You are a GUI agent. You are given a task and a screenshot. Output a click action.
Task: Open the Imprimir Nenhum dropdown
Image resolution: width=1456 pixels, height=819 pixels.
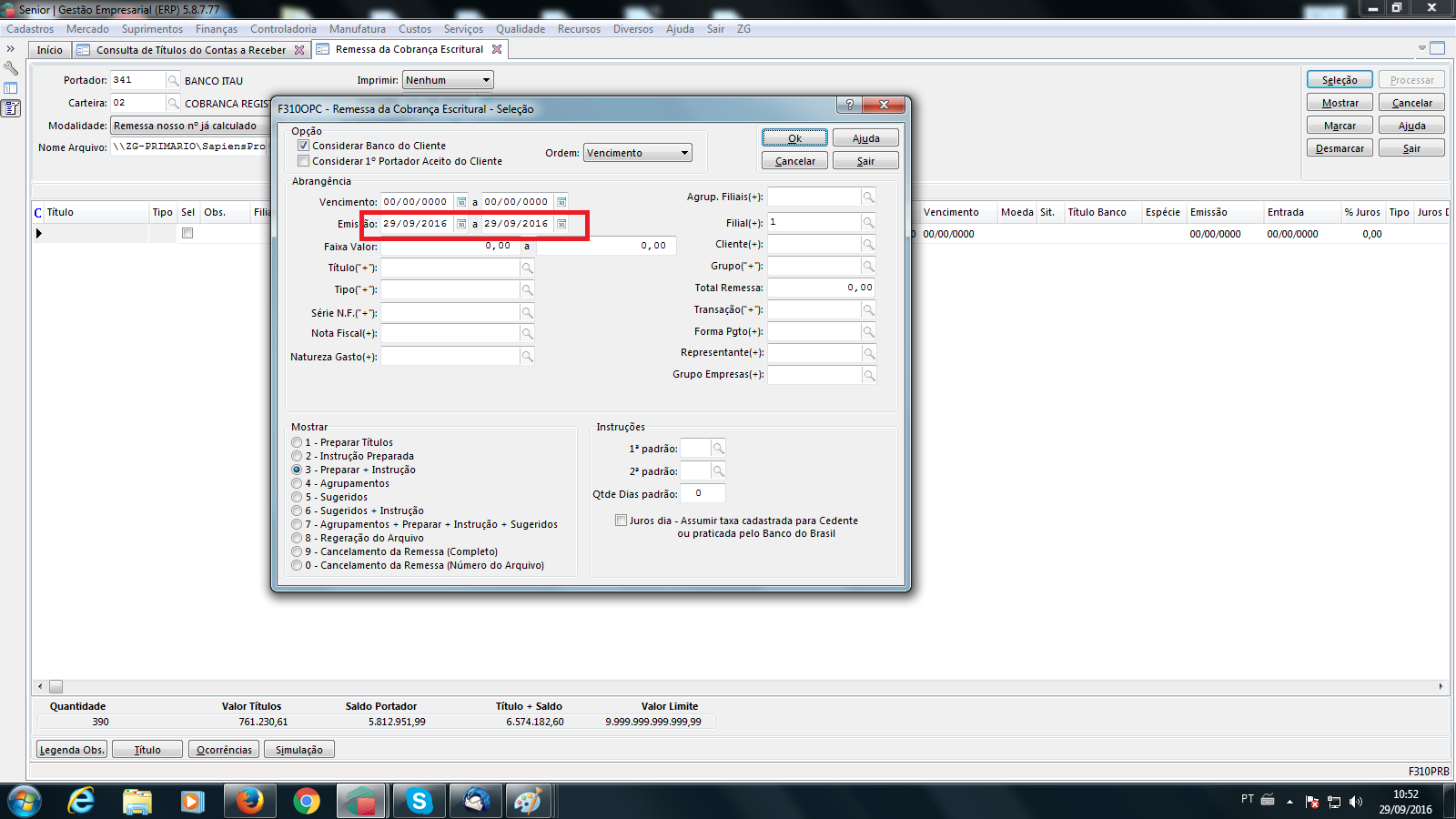tap(486, 80)
